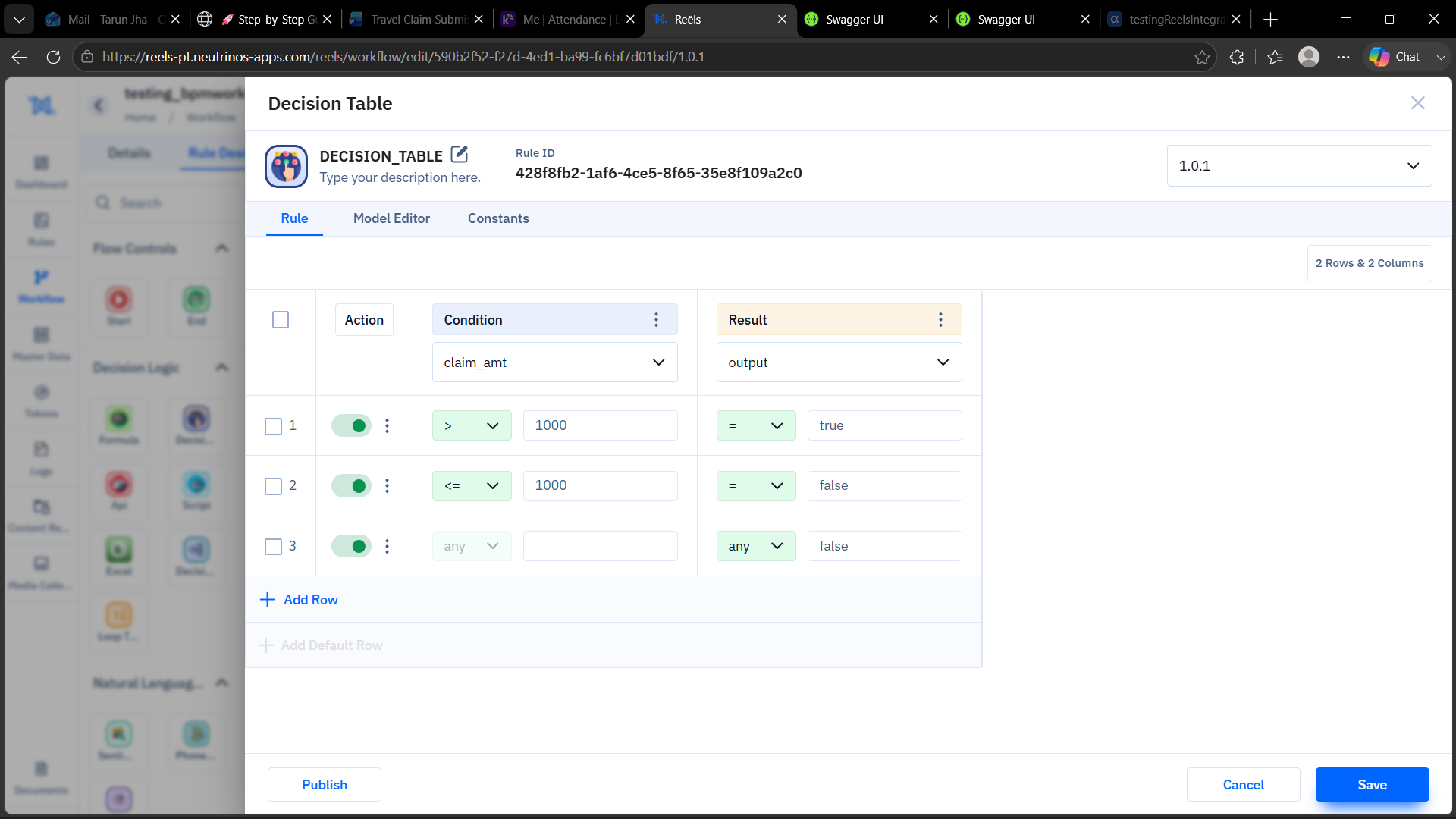Edit row 1 result value true
The image size is (1456, 819).
(884, 425)
